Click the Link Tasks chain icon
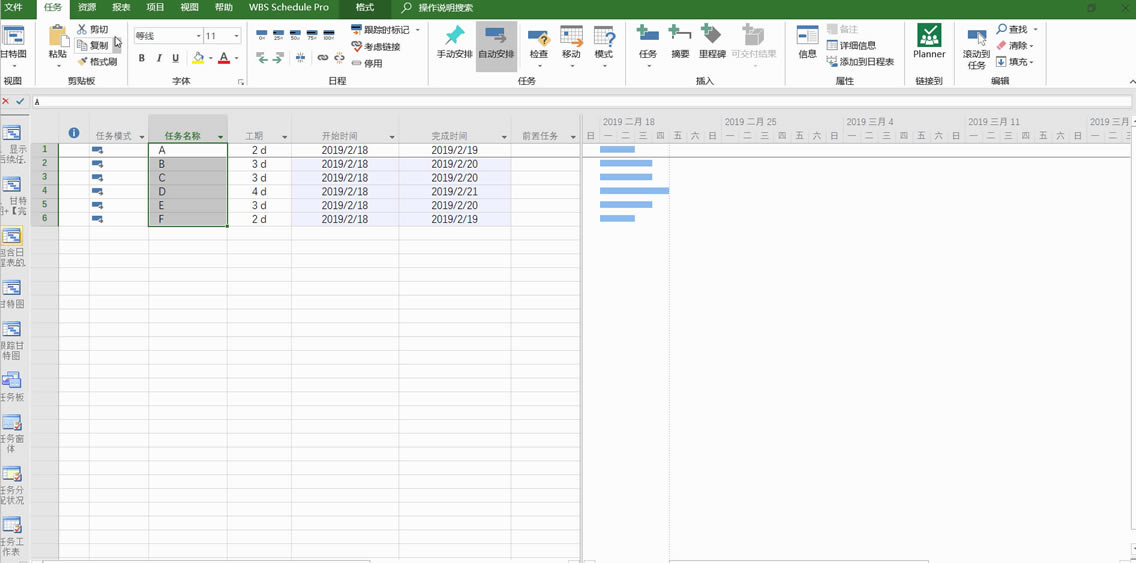Screen dimensions: 1136x563 tap(322, 58)
